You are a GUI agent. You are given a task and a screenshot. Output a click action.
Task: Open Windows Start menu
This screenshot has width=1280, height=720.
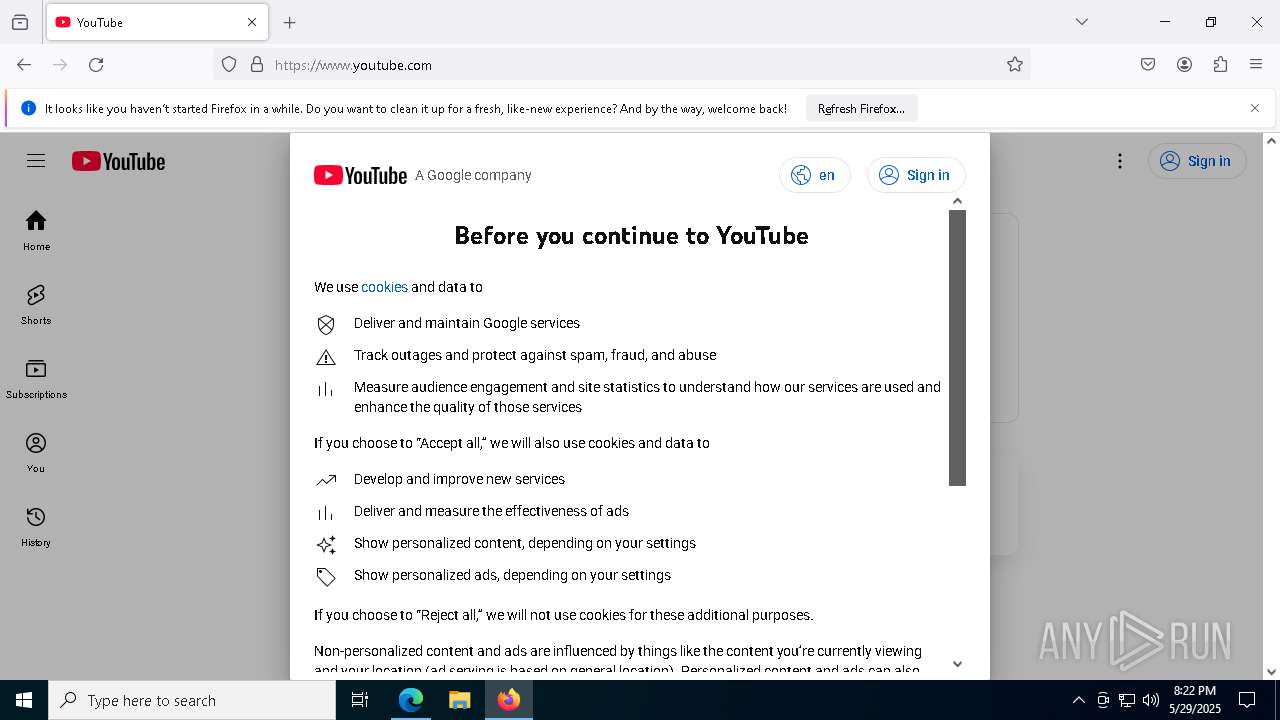24,700
